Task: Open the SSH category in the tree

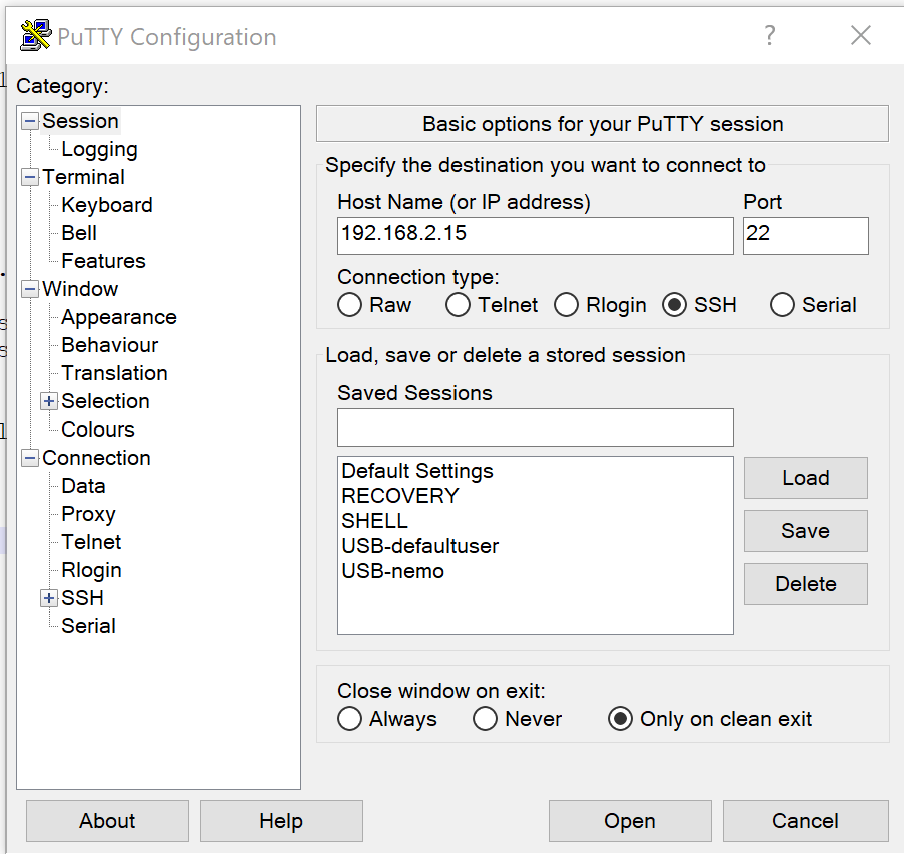Action: pos(82,598)
